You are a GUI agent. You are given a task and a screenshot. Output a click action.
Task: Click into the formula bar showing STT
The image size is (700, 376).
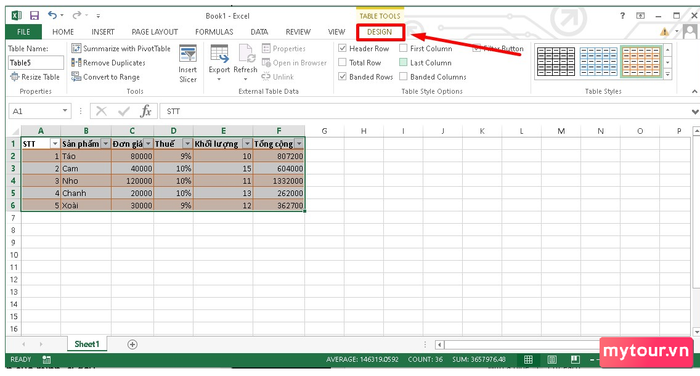tap(424, 111)
